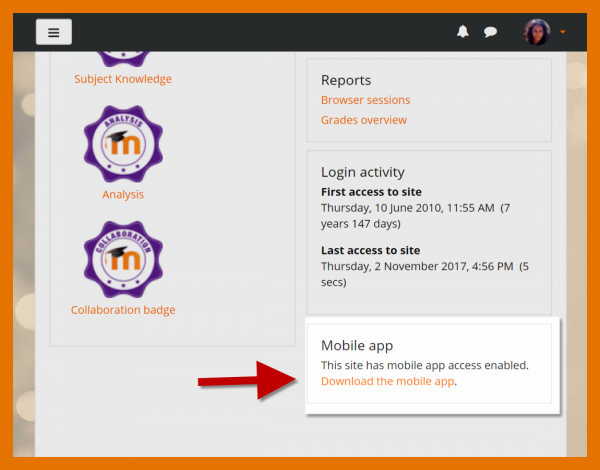Open the Browser sessions report
600x470 pixels.
click(x=365, y=100)
